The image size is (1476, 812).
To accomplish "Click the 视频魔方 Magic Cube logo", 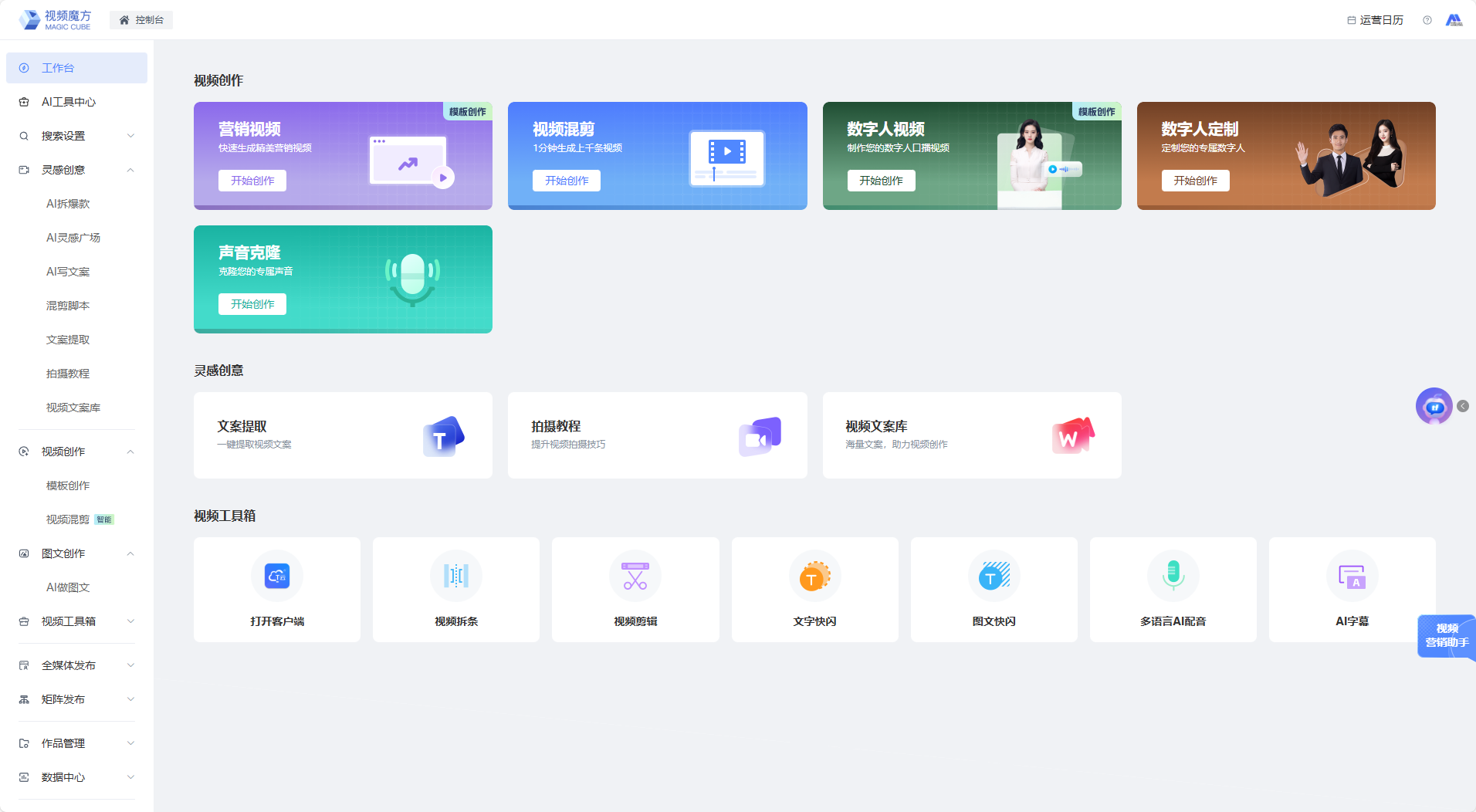I will [x=55, y=20].
